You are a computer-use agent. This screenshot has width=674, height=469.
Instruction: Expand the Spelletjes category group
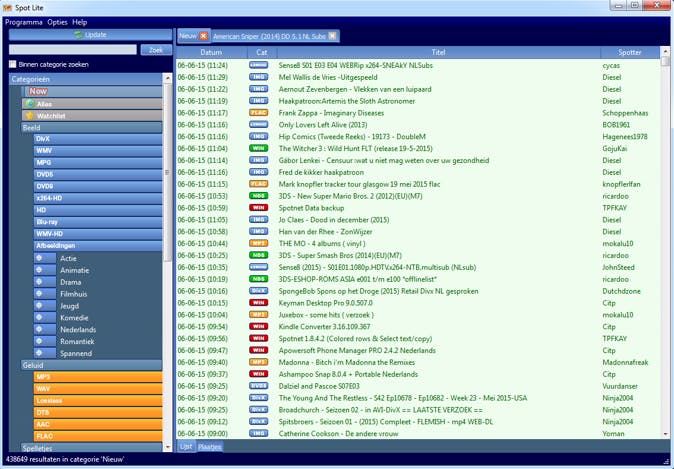coord(92,448)
